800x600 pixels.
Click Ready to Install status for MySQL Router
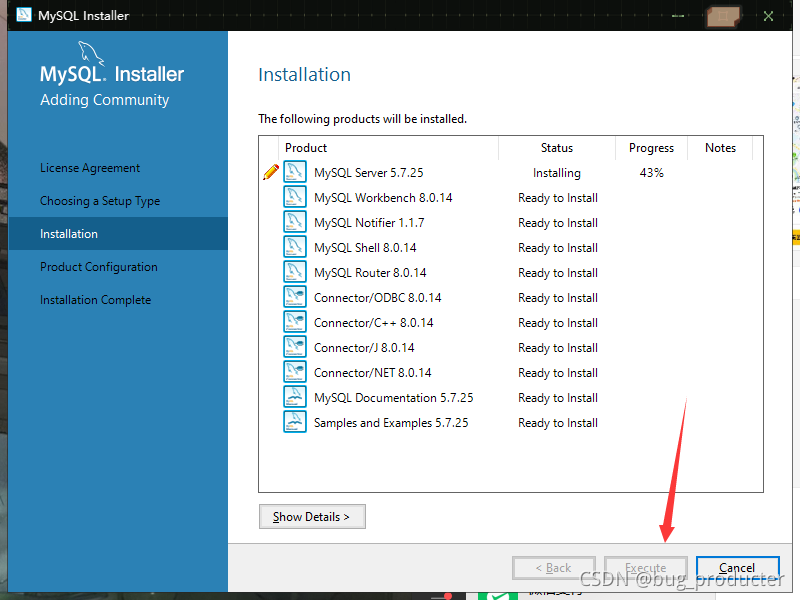pyautogui.click(x=558, y=273)
